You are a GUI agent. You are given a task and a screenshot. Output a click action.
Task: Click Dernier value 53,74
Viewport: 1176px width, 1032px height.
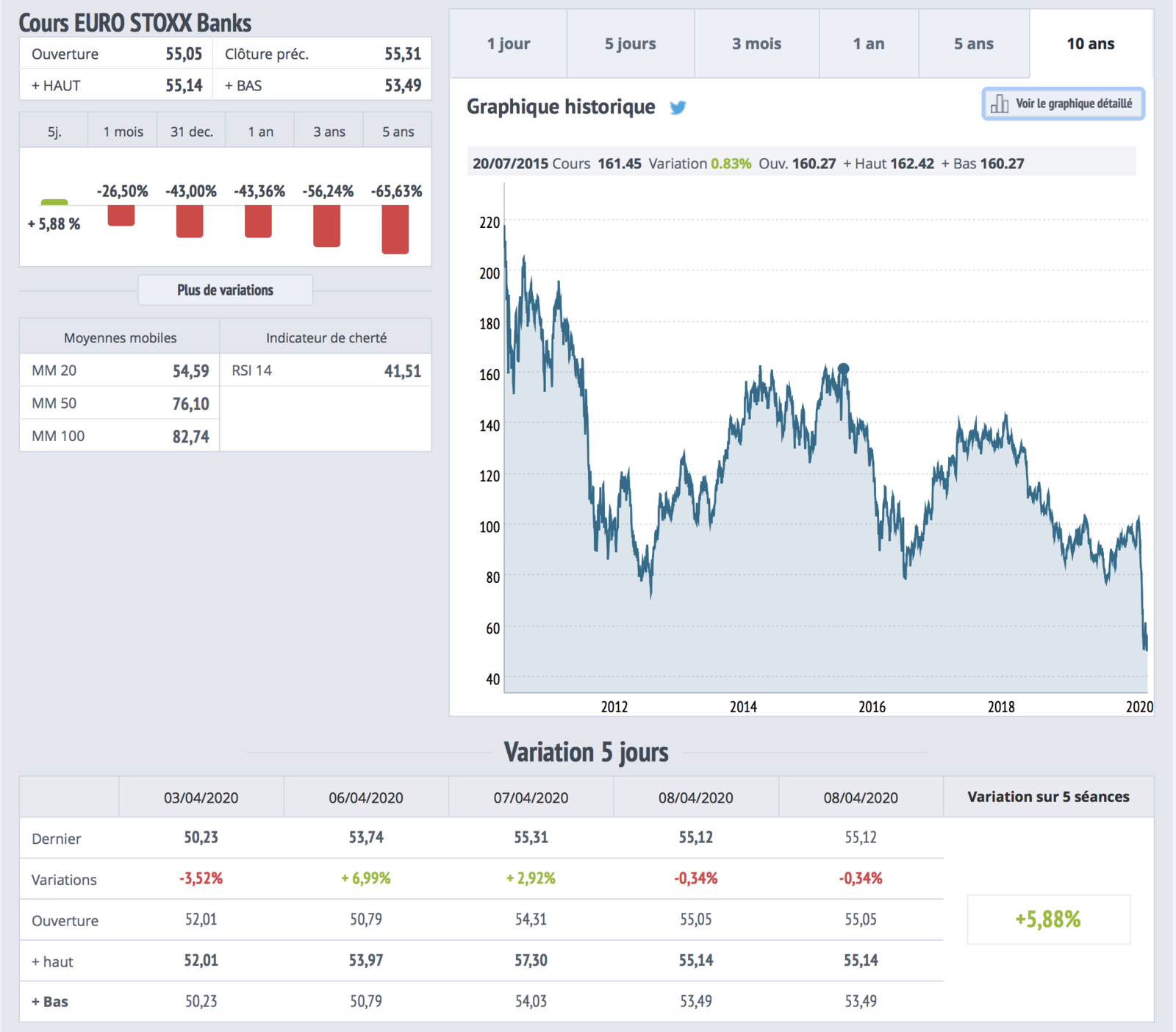coord(366,837)
